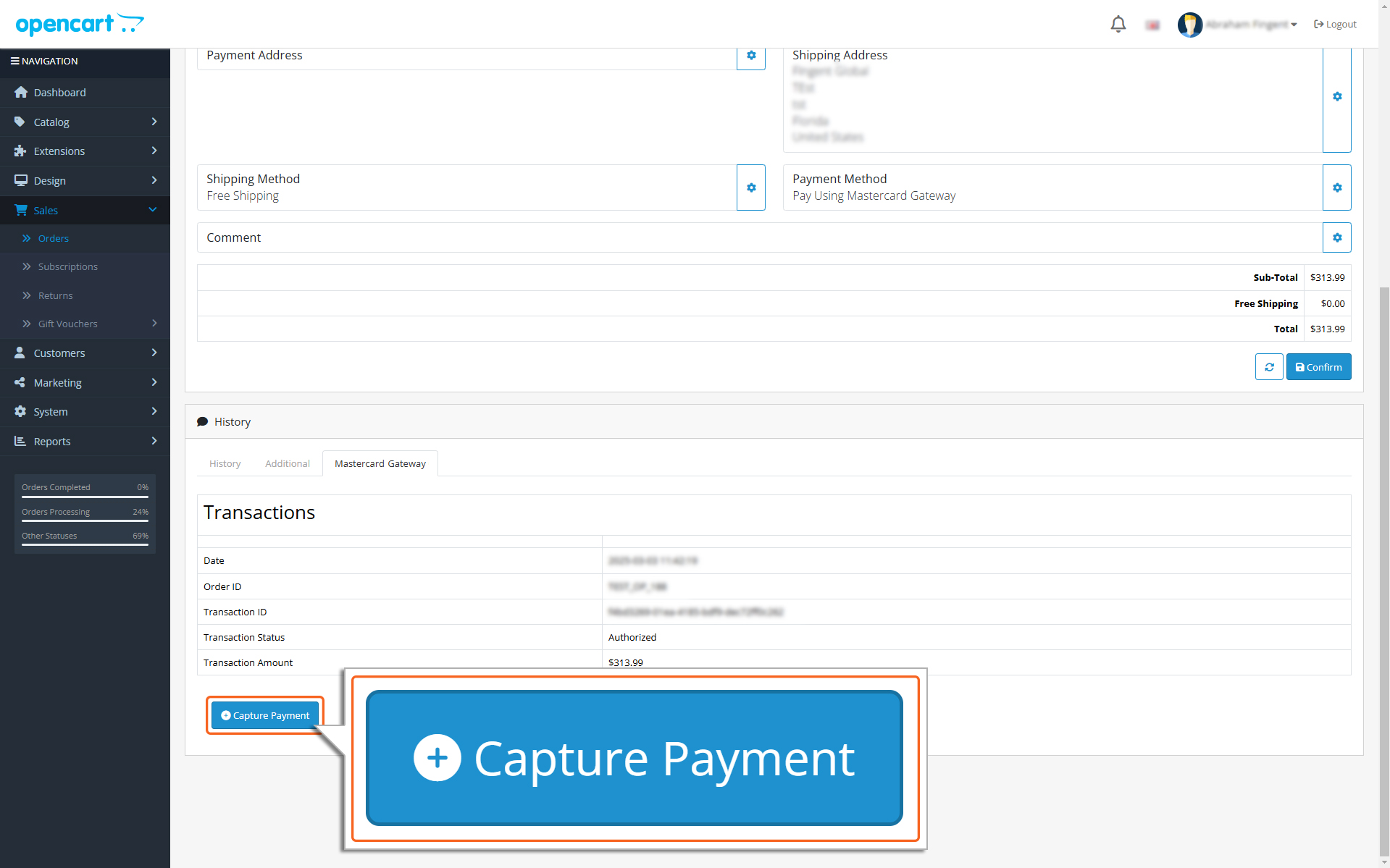Click the refresh totals button

tap(1269, 367)
